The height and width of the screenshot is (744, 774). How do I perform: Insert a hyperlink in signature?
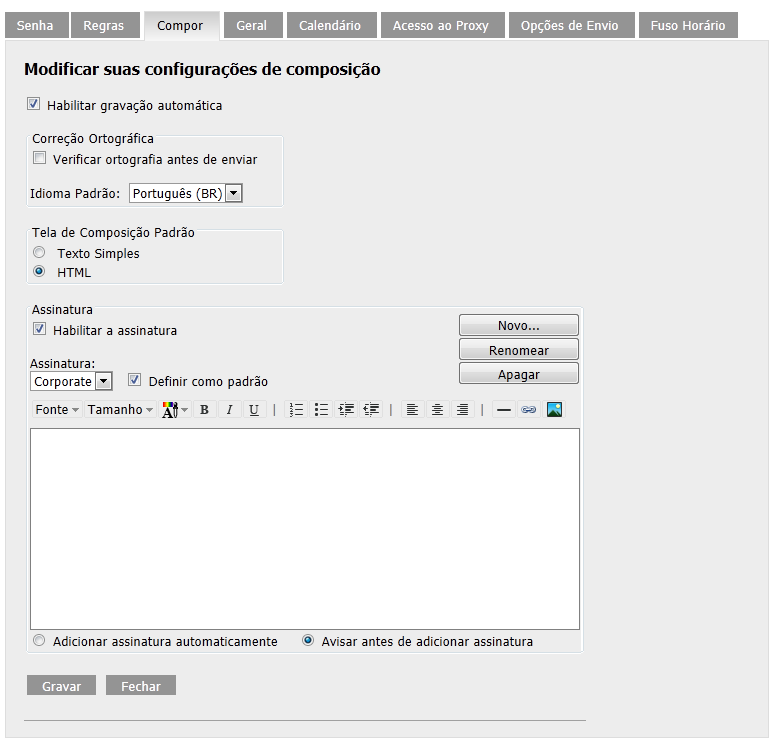click(528, 410)
